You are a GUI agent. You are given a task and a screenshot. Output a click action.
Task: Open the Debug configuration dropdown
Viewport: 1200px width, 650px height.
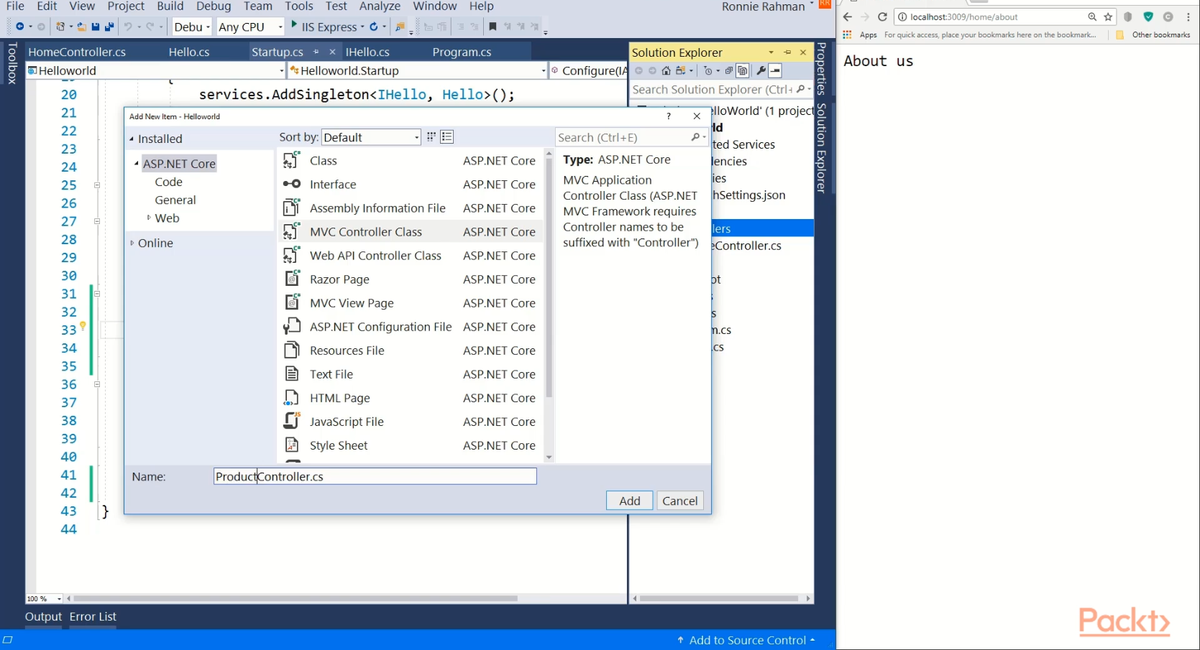192,27
